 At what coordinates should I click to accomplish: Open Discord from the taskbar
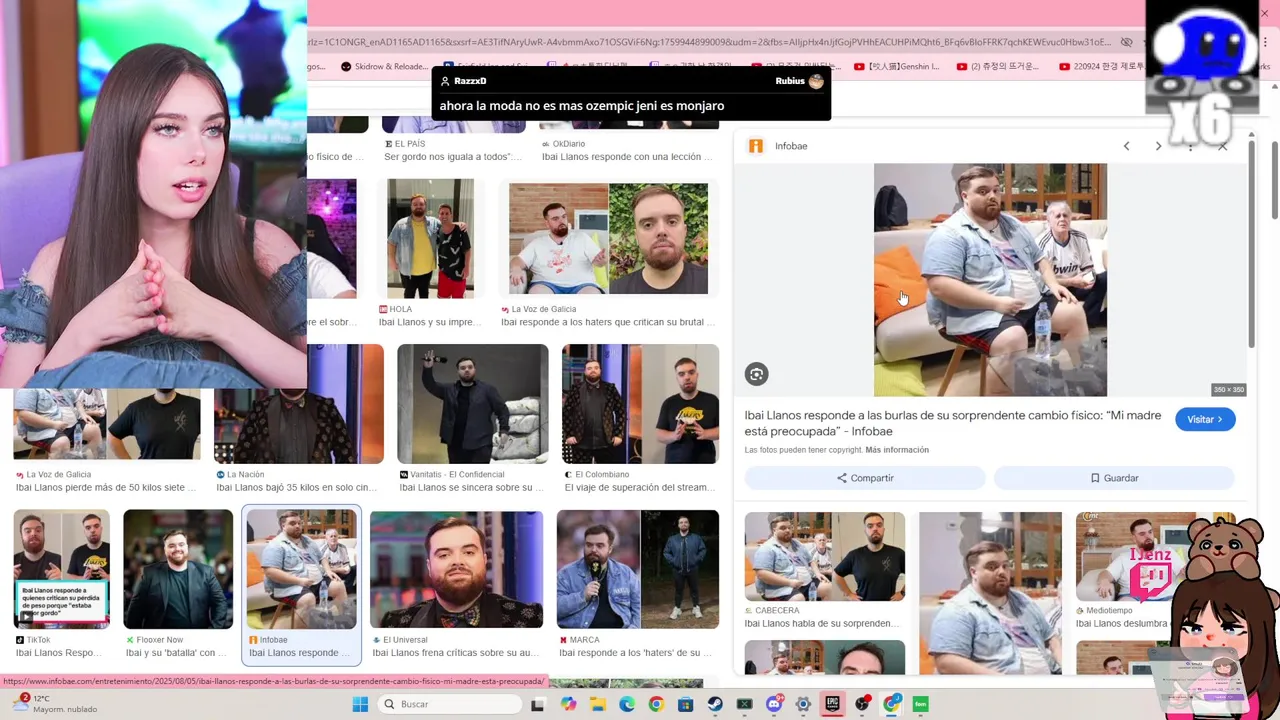(774, 704)
